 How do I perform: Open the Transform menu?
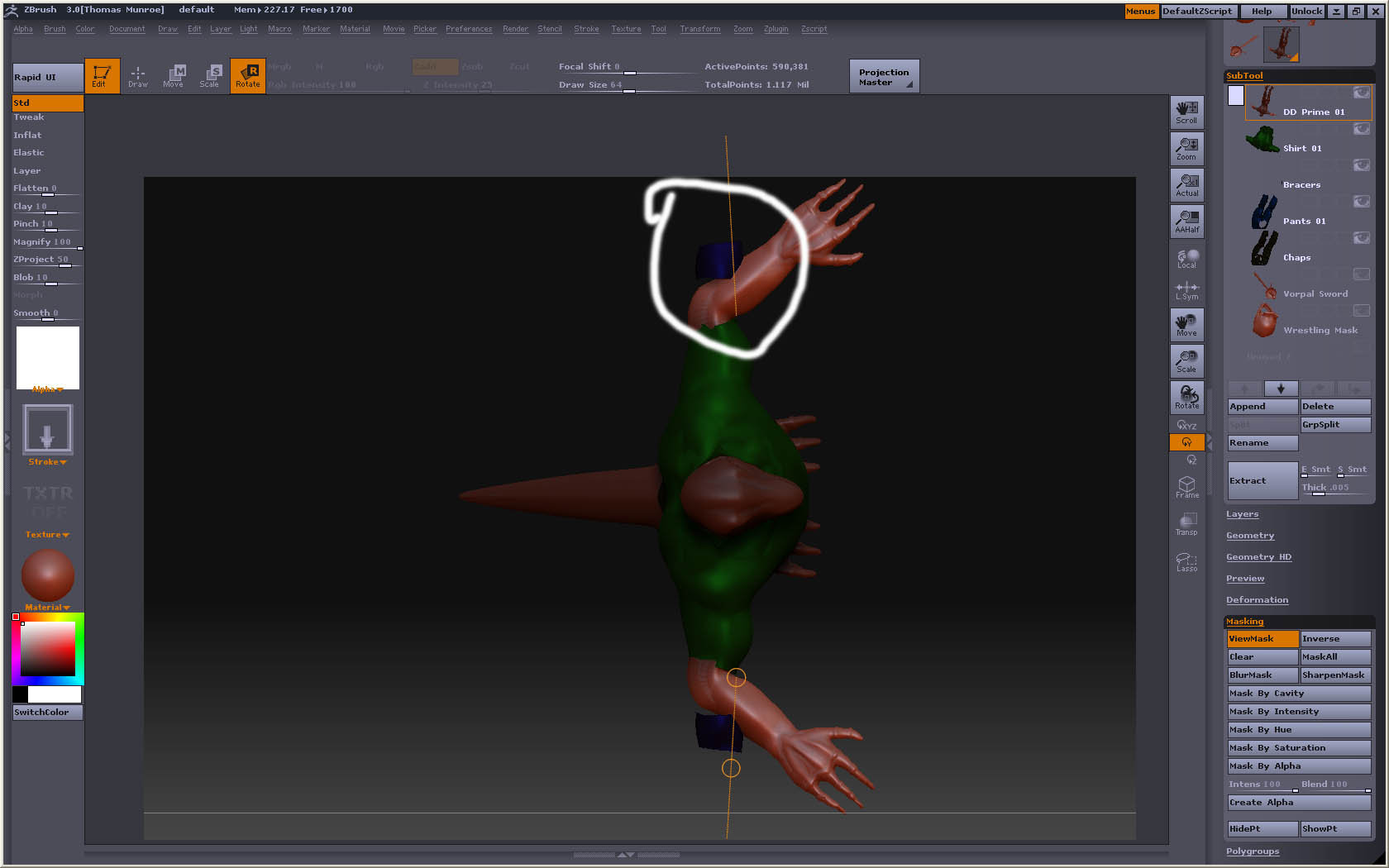[x=699, y=29]
